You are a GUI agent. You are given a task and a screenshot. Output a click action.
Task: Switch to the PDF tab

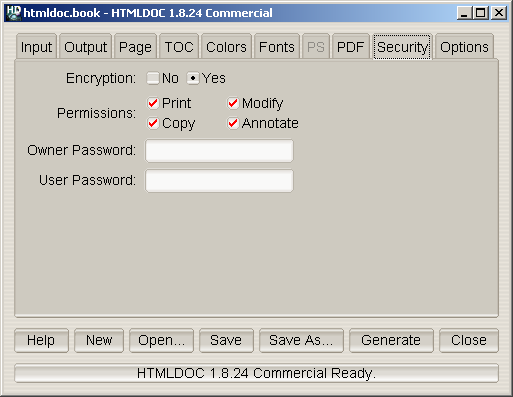[350, 47]
